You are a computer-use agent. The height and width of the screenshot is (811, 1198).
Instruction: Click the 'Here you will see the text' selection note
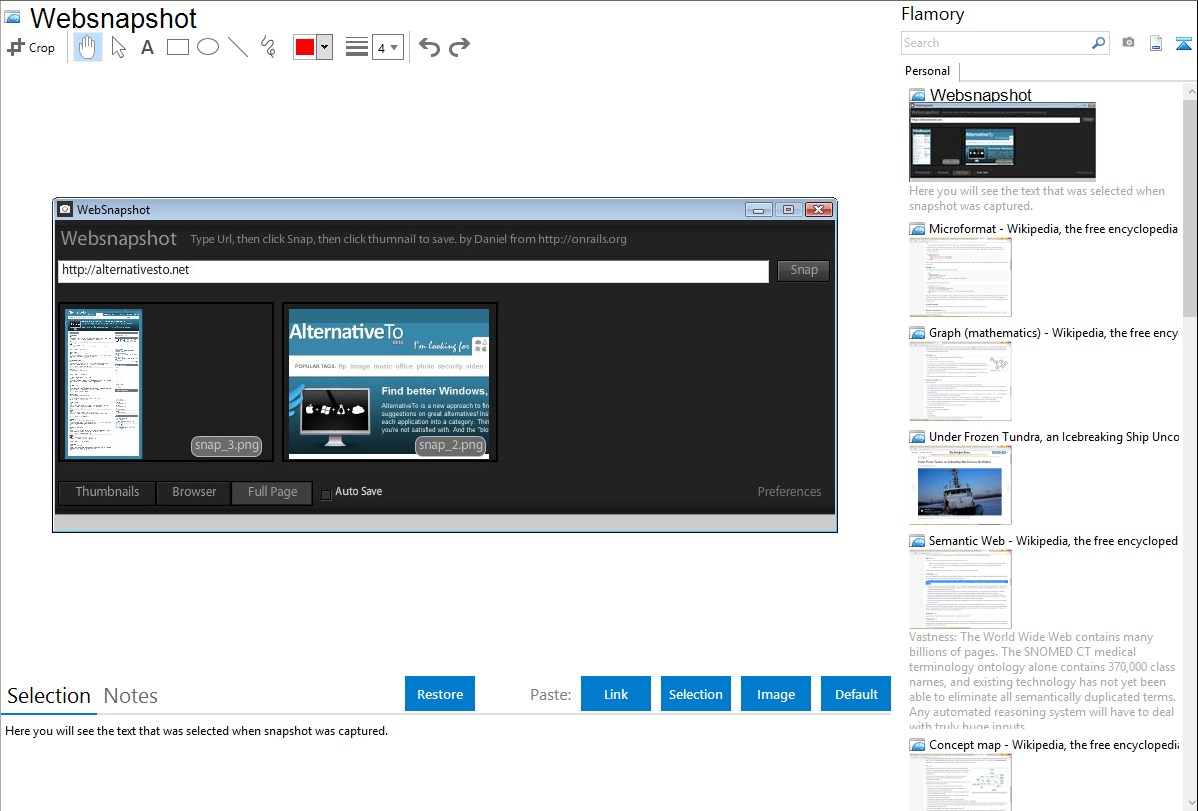196,732
